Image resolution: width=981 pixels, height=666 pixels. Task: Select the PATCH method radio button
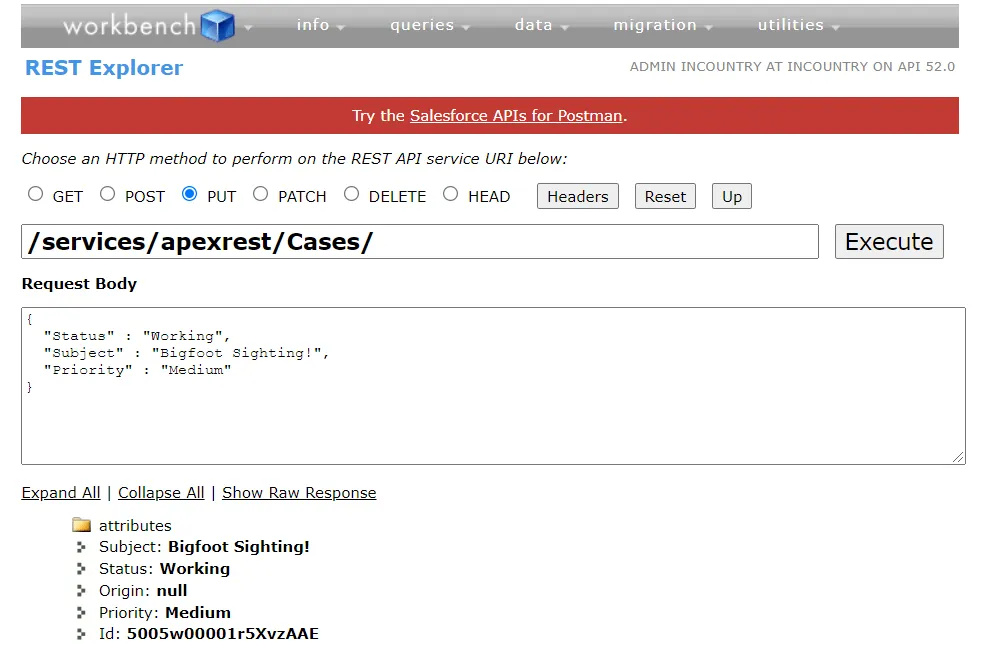261,194
